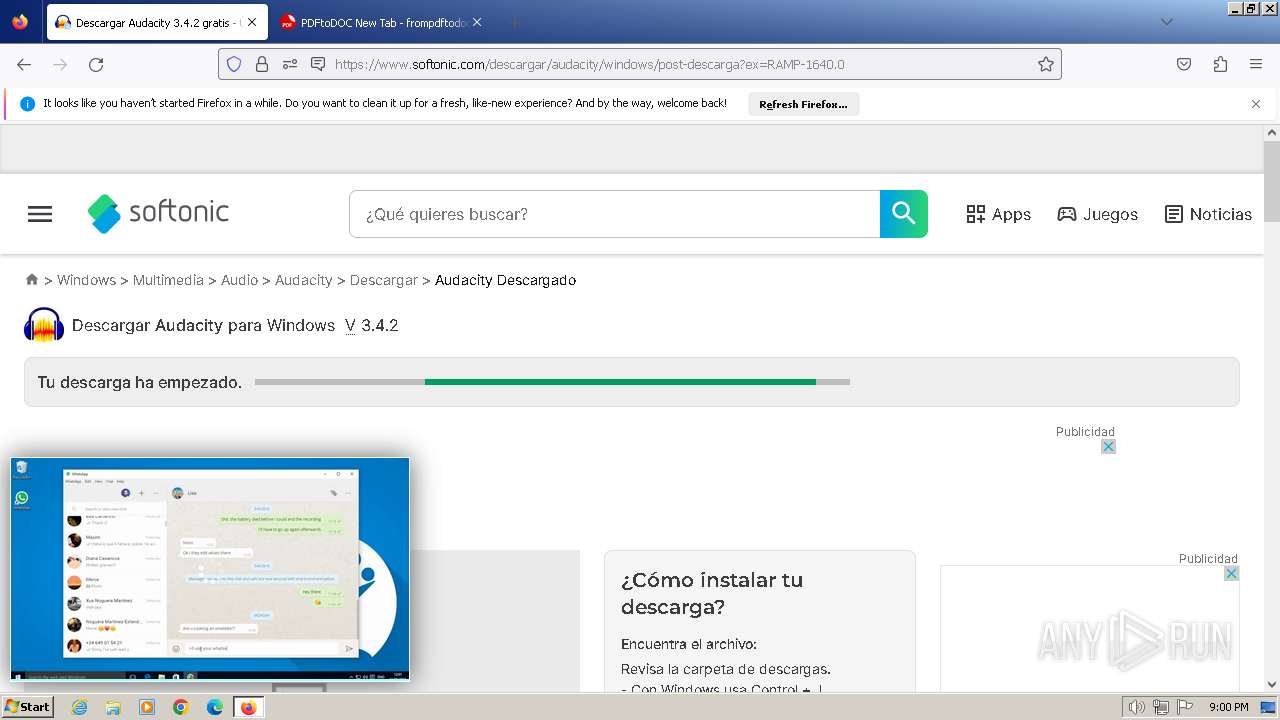Open the Firefox application menu
The image size is (1280, 720).
1256,64
